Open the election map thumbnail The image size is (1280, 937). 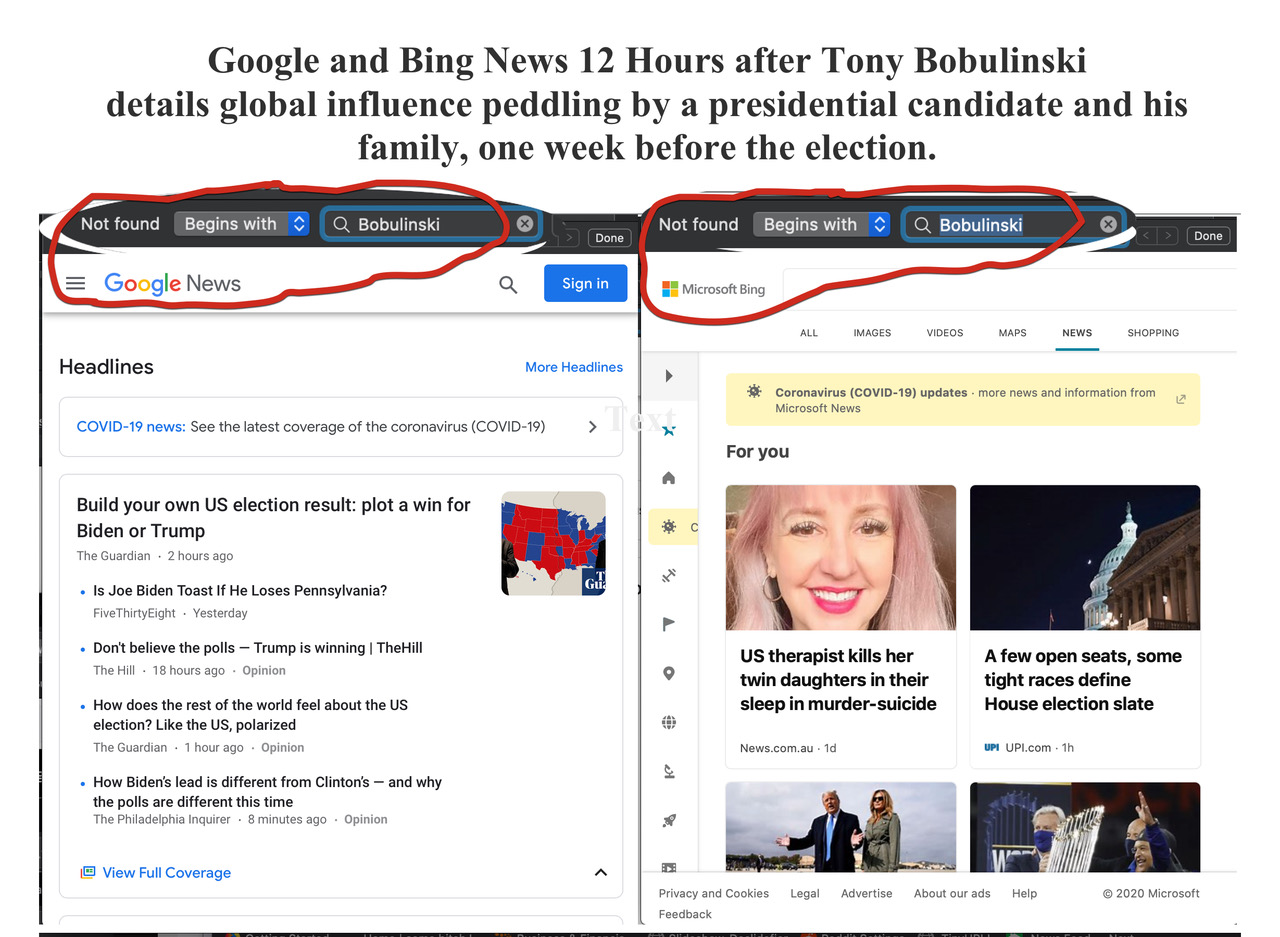553,543
